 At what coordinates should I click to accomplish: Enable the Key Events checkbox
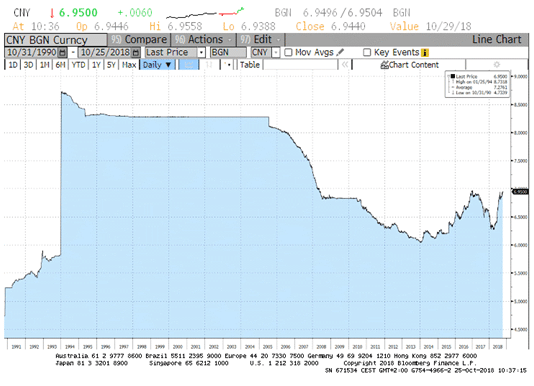point(367,52)
